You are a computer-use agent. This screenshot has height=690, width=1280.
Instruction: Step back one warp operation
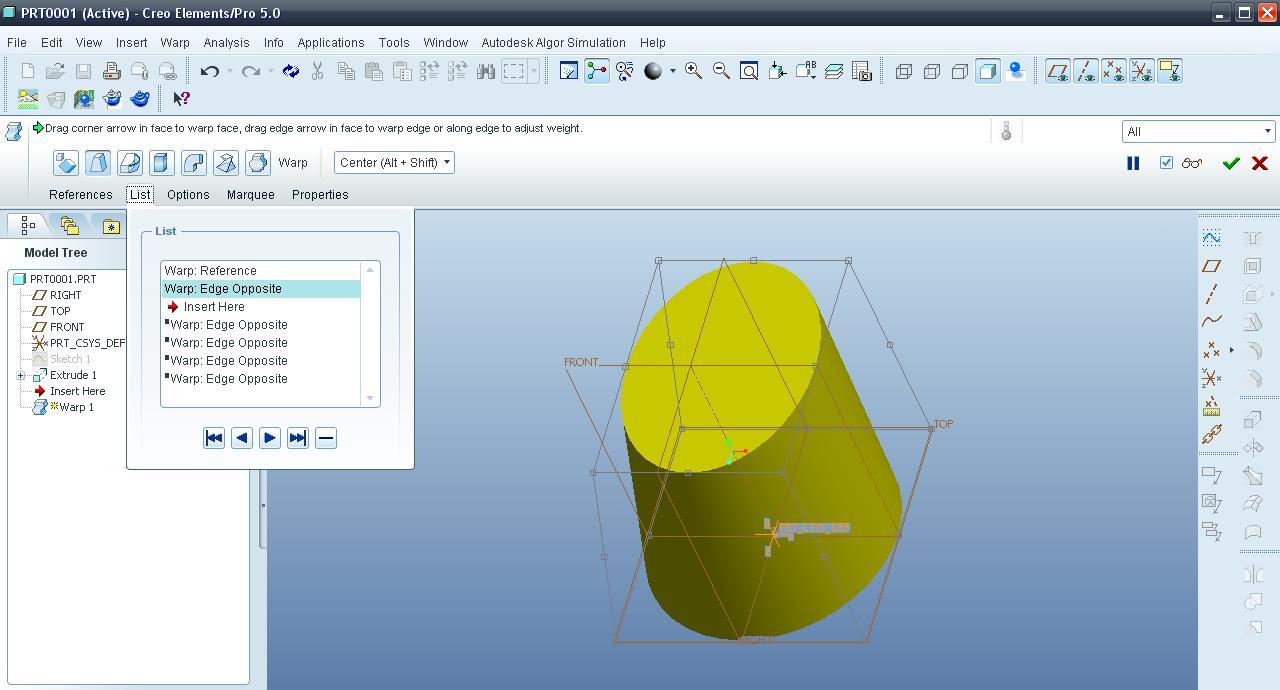242,438
